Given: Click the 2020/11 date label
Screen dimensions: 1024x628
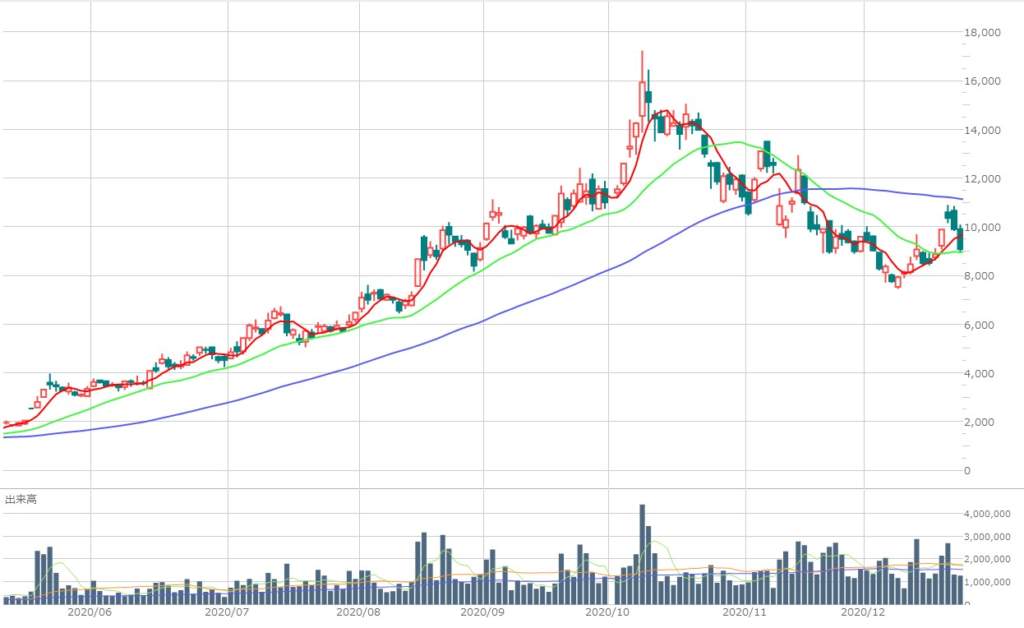Looking at the screenshot, I should point(744,612).
